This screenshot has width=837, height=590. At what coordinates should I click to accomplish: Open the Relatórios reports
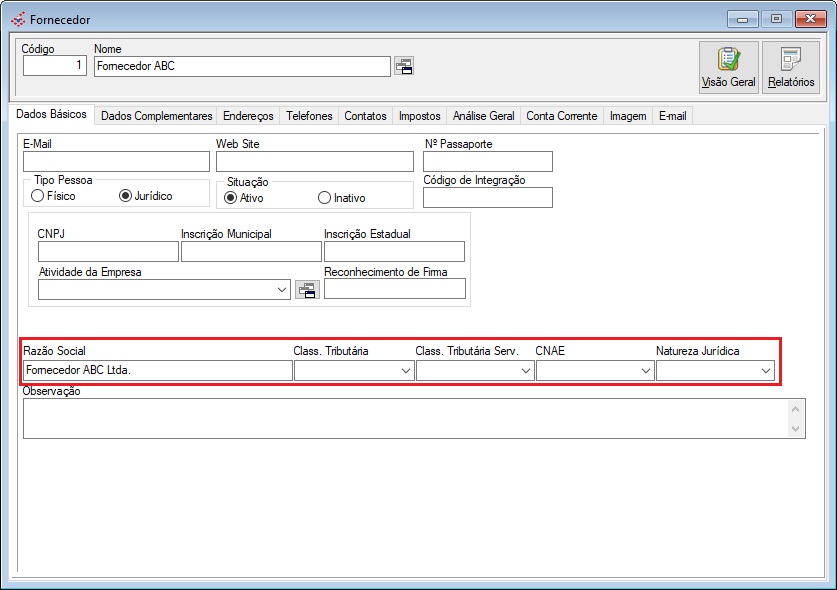790,67
